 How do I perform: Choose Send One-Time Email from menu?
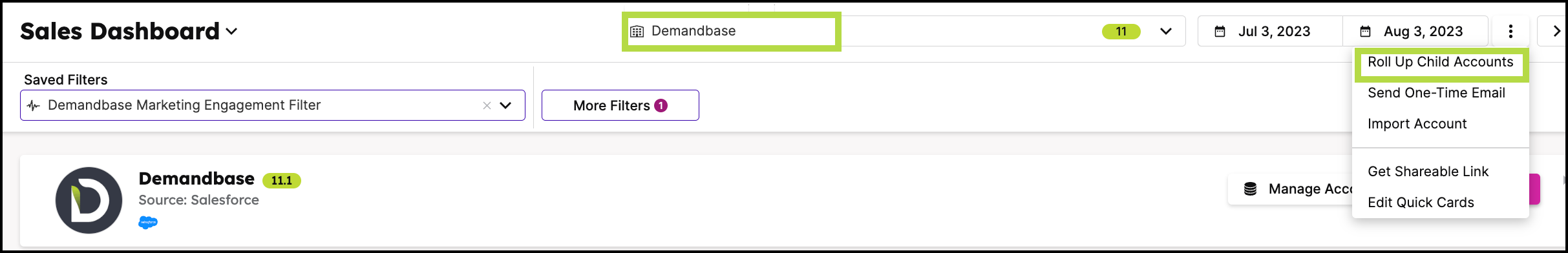(x=1436, y=93)
